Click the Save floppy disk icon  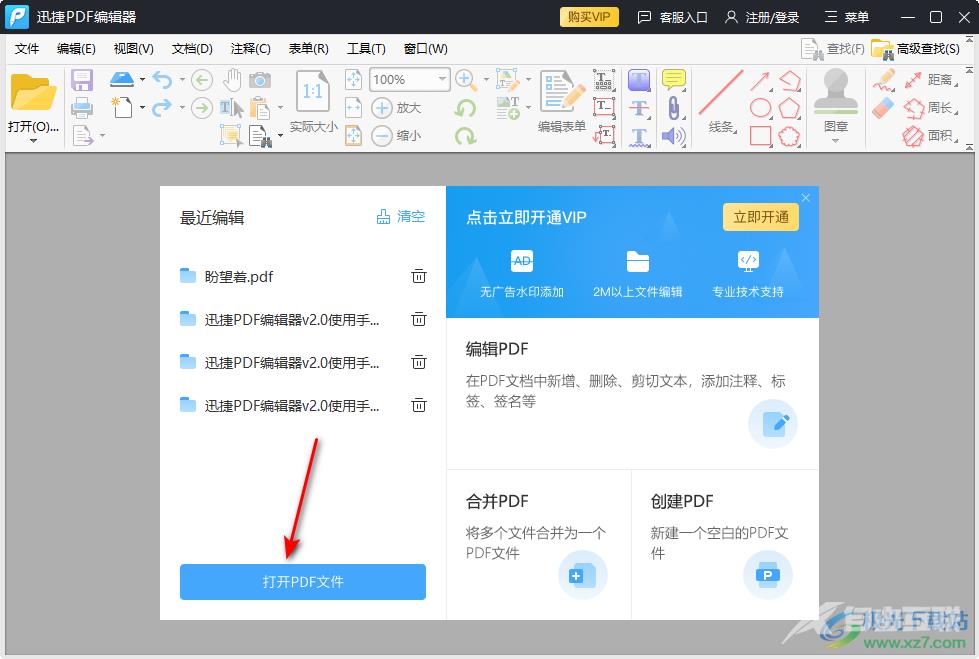(x=82, y=80)
